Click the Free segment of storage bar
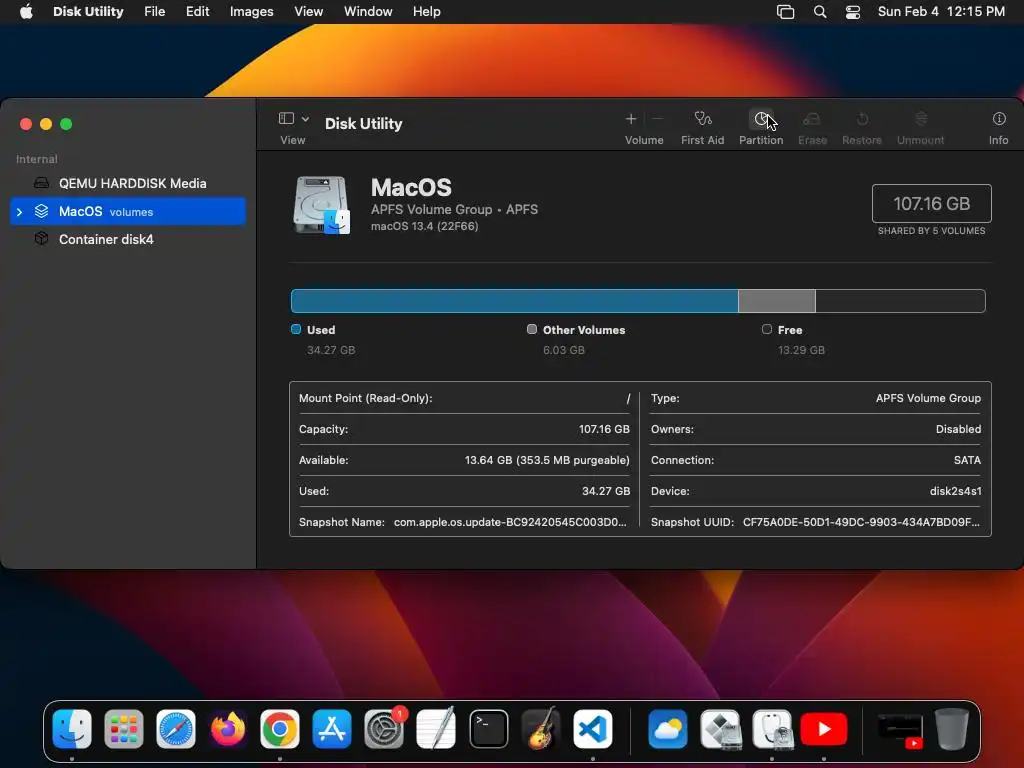1024x768 pixels. pyautogui.click(x=900, y=301)
